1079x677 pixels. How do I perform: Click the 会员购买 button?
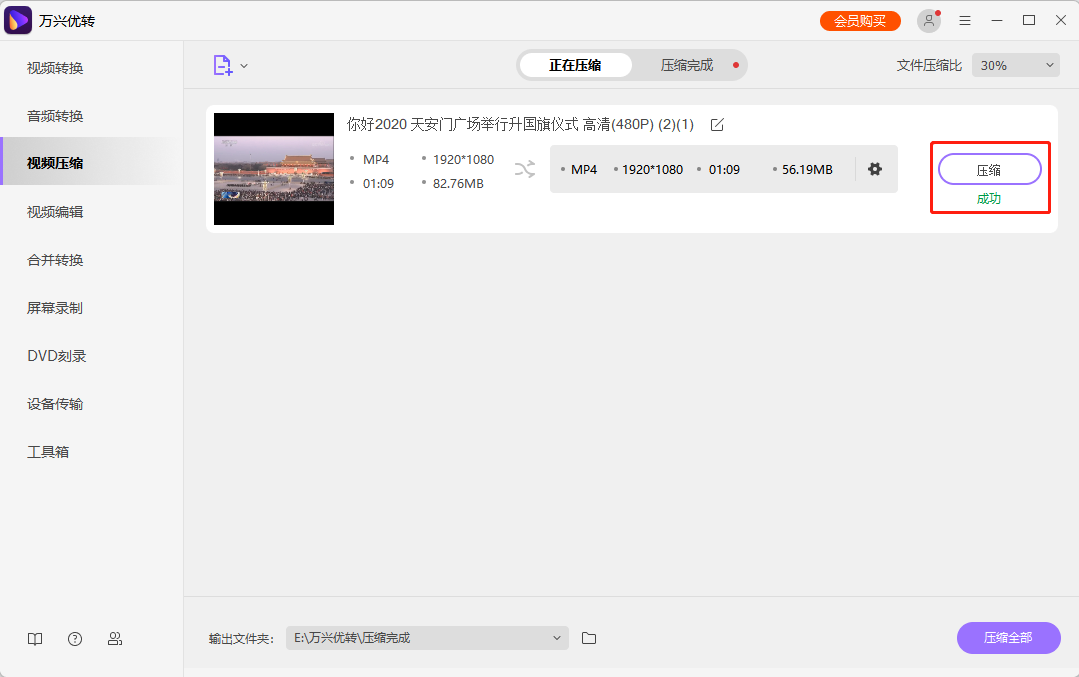click(x=860, y=19)
